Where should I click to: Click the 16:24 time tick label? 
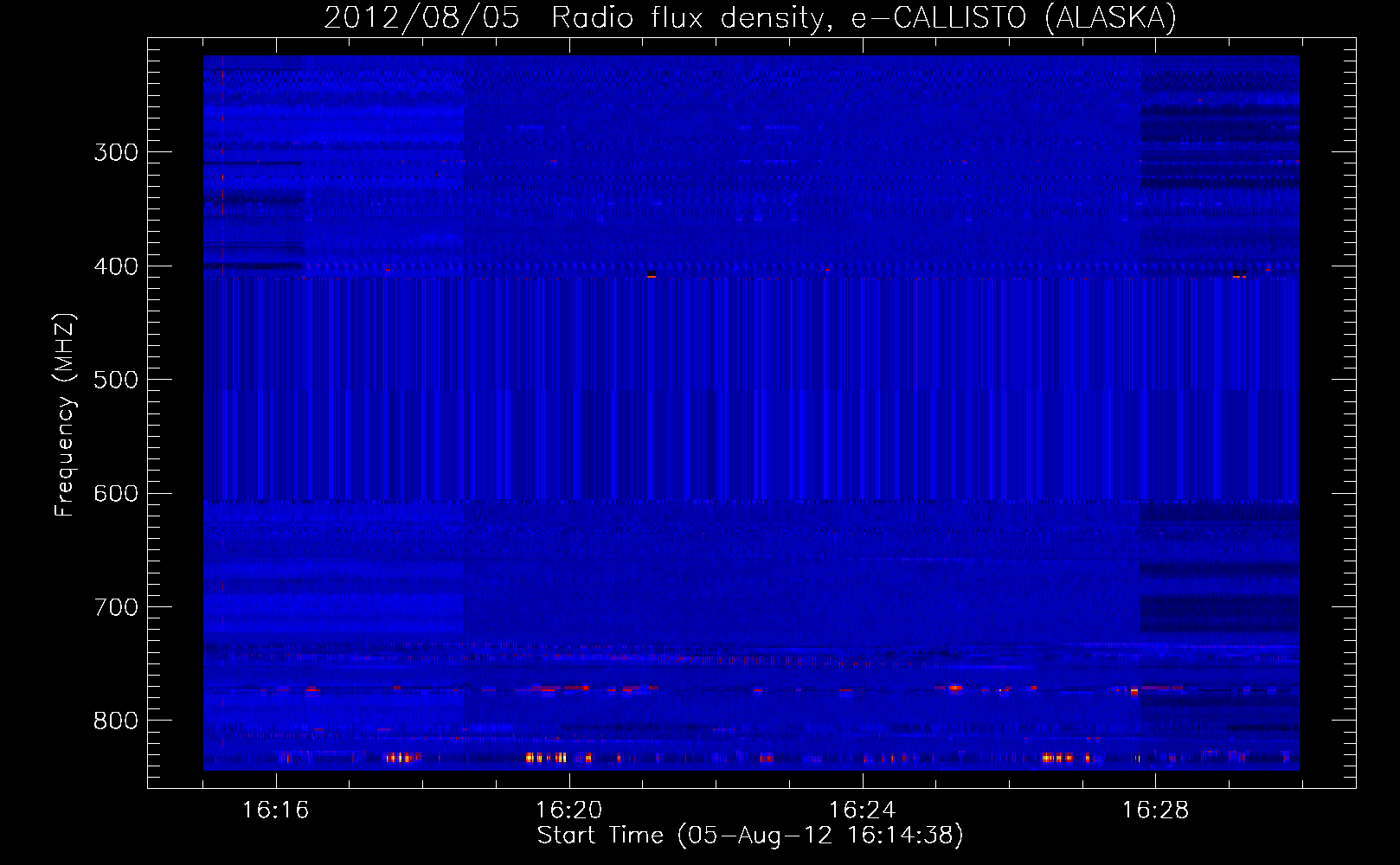tap(862, 811)
